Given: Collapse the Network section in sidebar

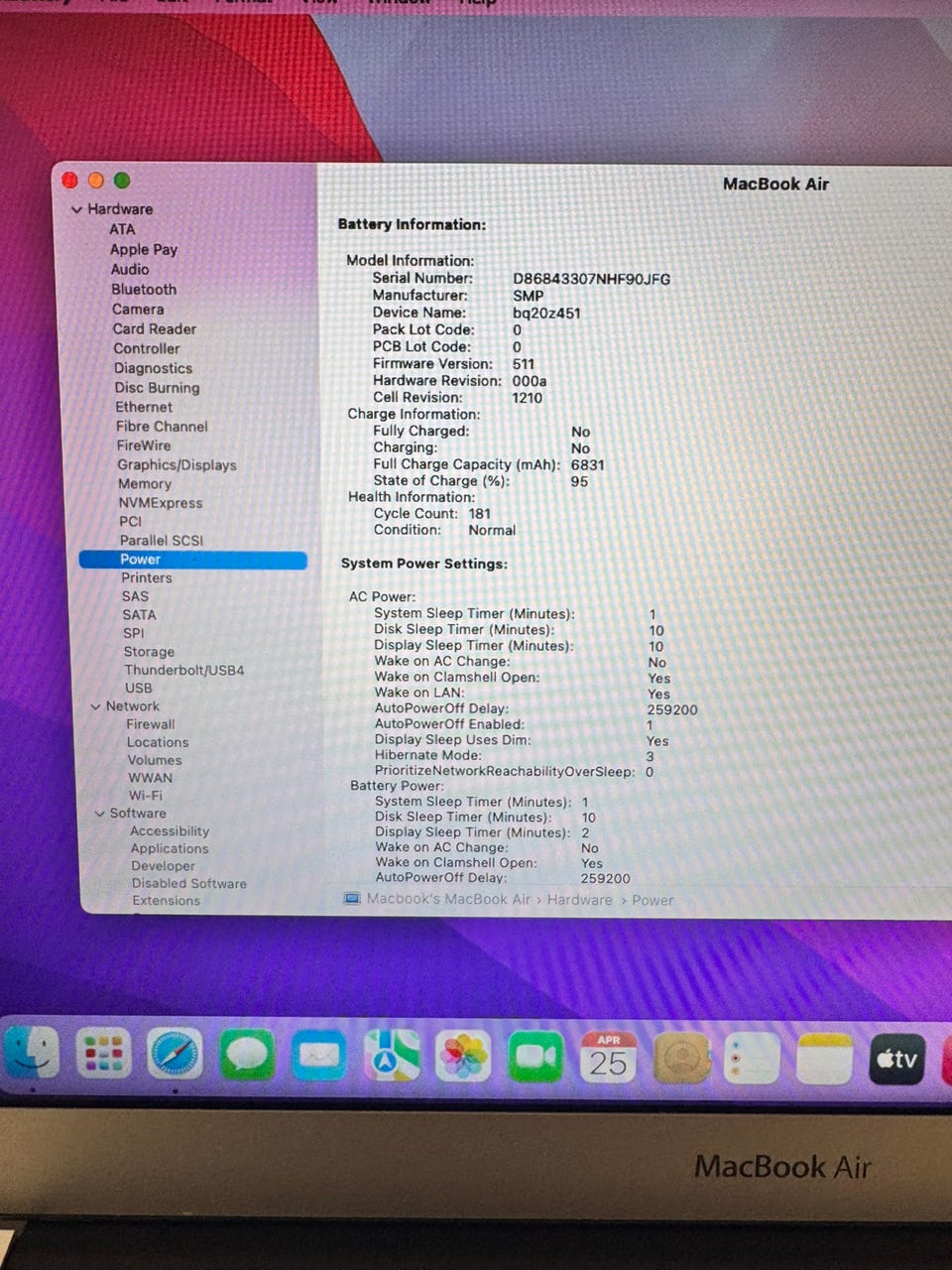Looking at the screenshot, I should point(95,706).
